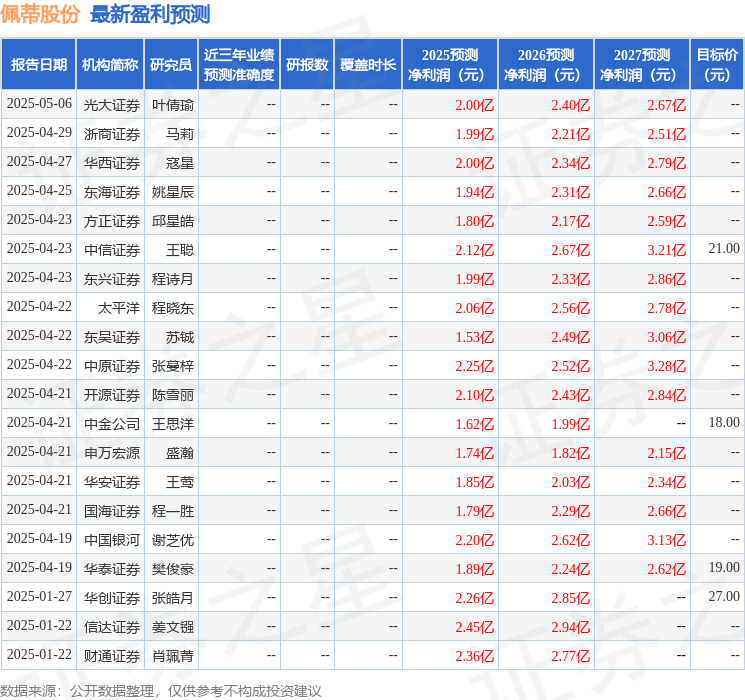This screenshot has width=745, height=700.
Task: Click the 报告日期 column header
Action: [38, 65]
